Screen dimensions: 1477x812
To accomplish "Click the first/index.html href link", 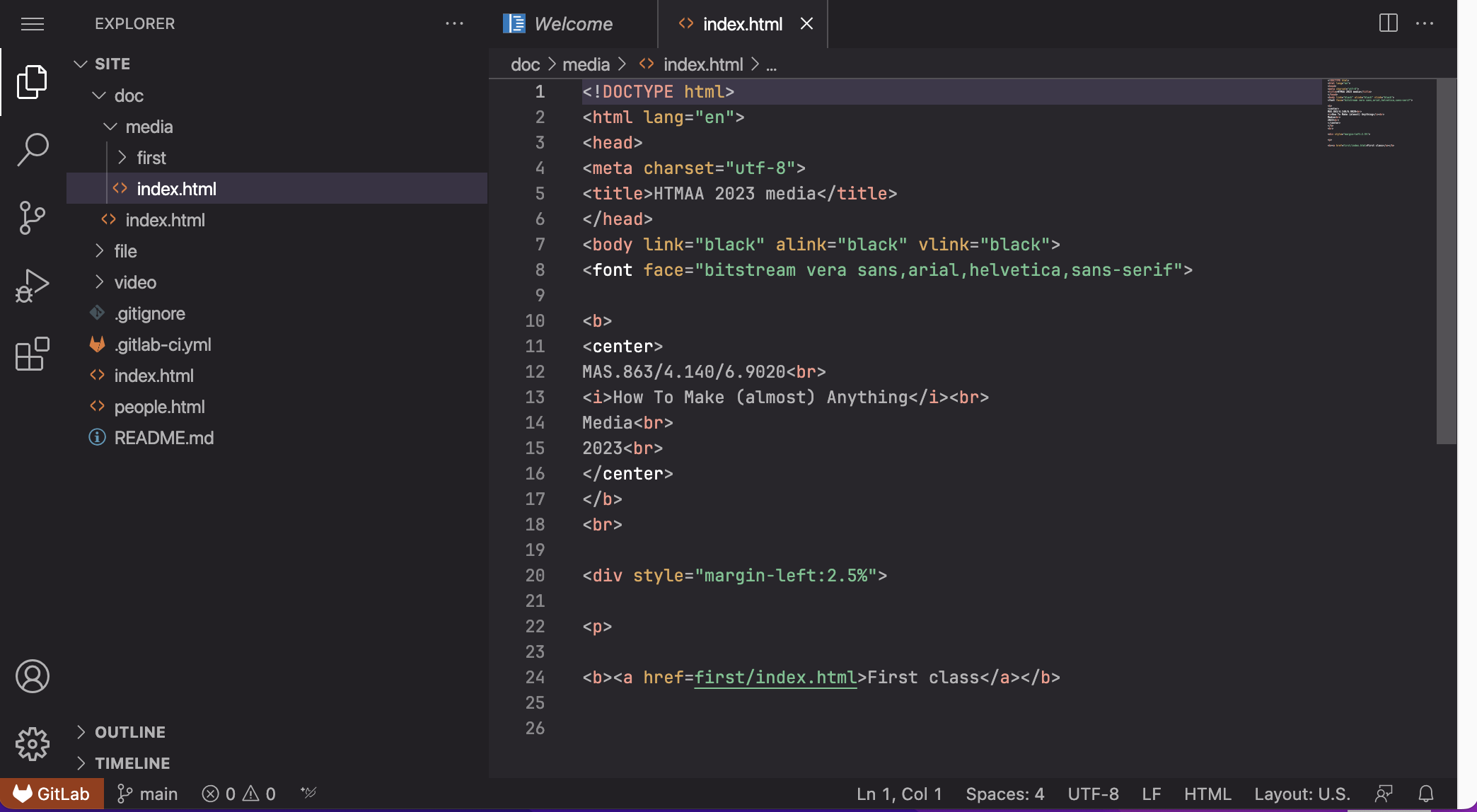I will [775, 678].
